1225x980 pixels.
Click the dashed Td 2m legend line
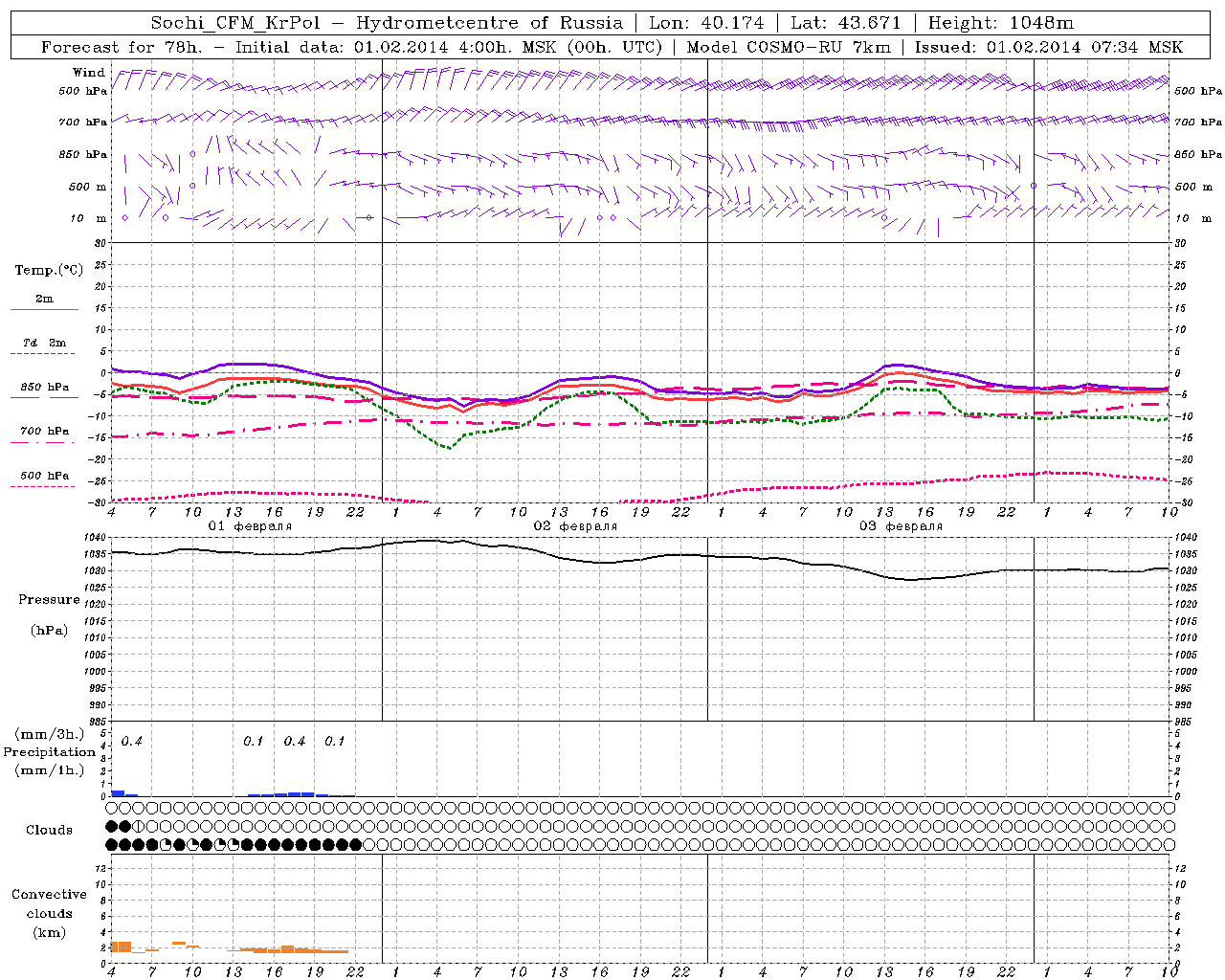pos(44,354)
